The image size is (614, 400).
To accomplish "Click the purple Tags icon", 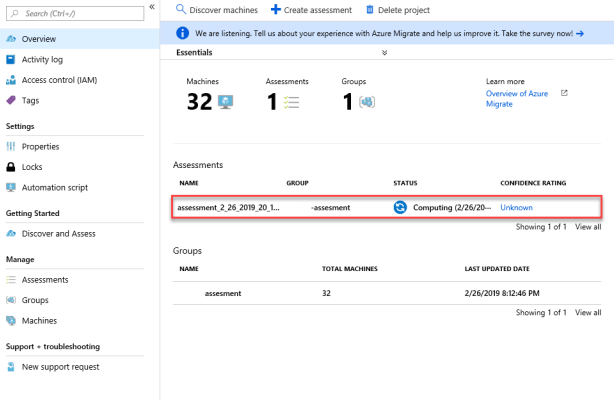I will pos(11,100).
